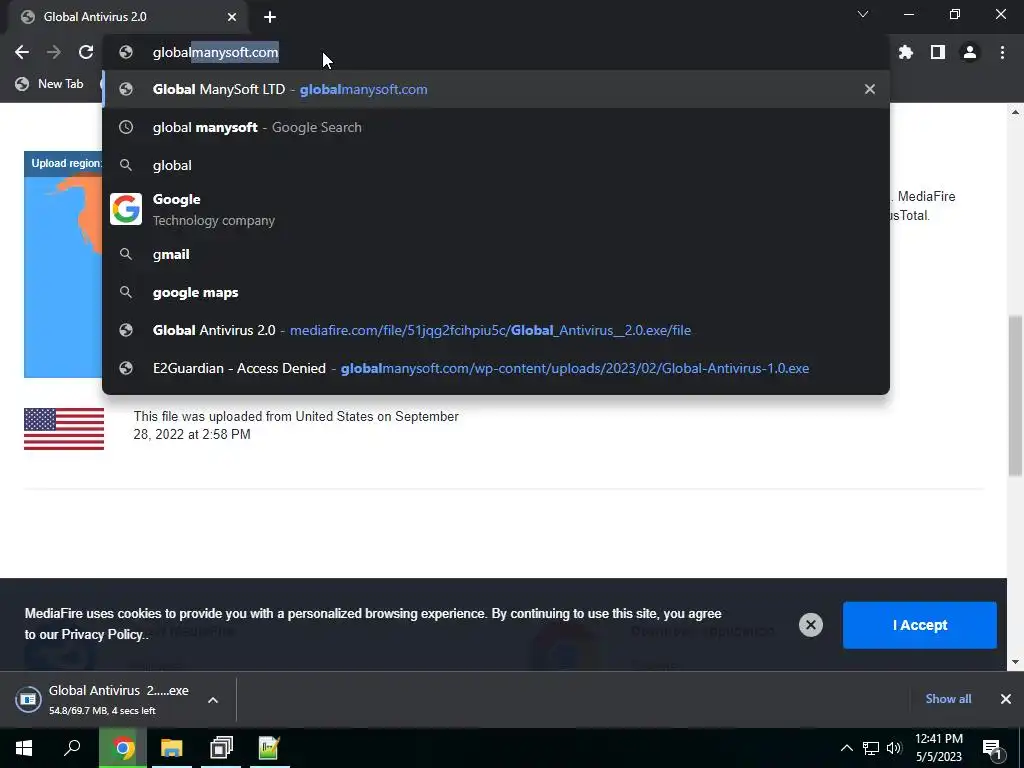
Task: Click the Chrome taskbar icon
Action: click(x=123, y=748)
